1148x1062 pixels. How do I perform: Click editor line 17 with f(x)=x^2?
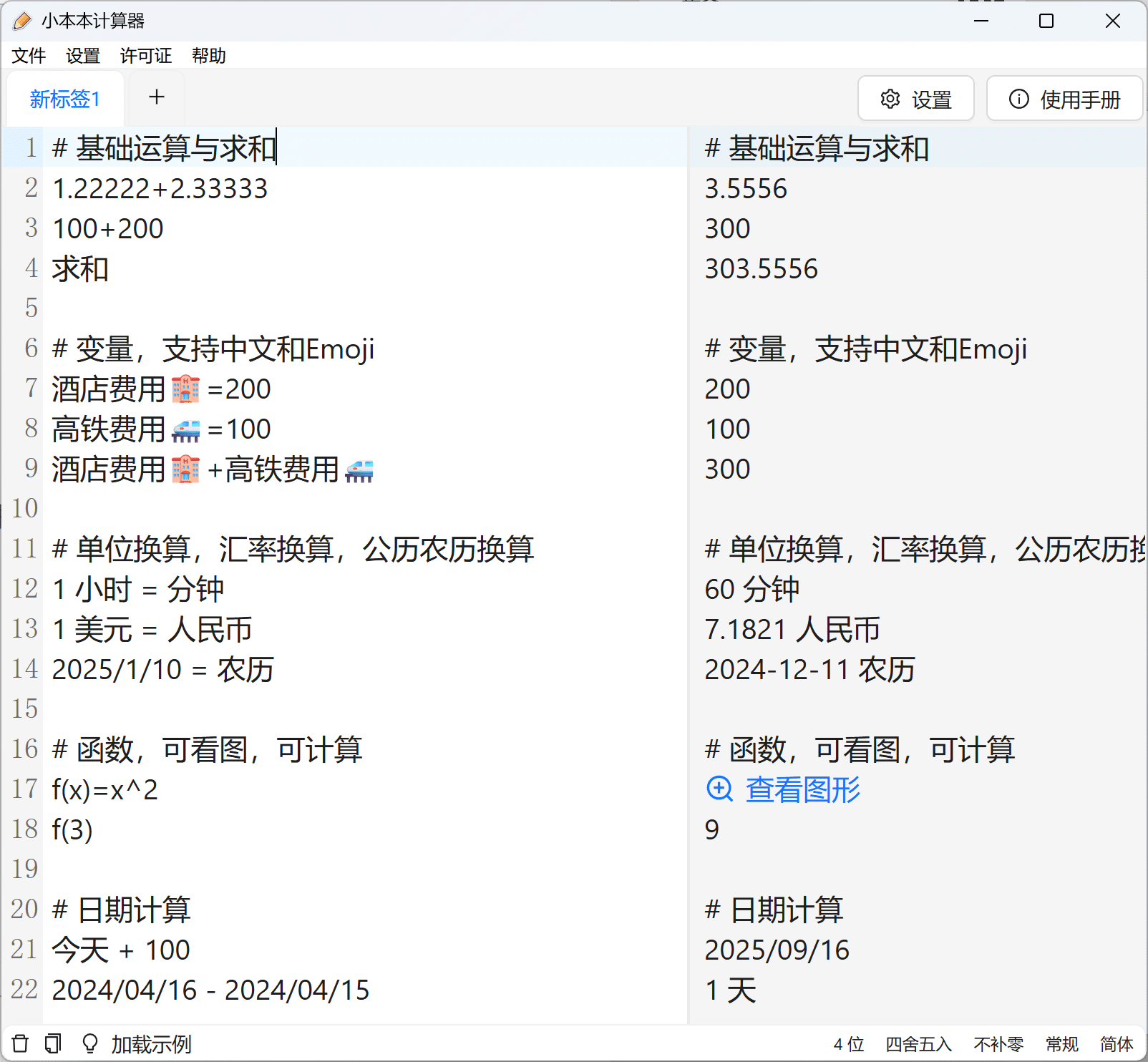pyautogui.click(x=105, y=789)
